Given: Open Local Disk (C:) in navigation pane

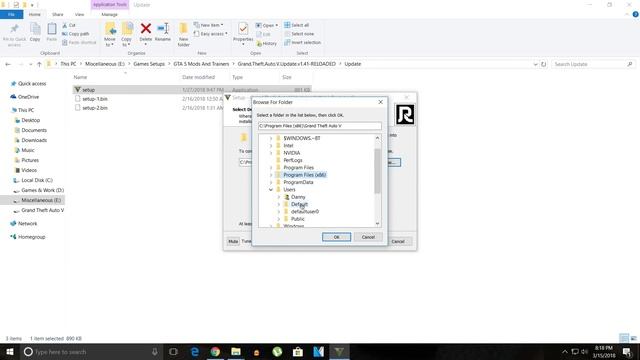Looking at the screenshot, I should (x=36, y=180).
